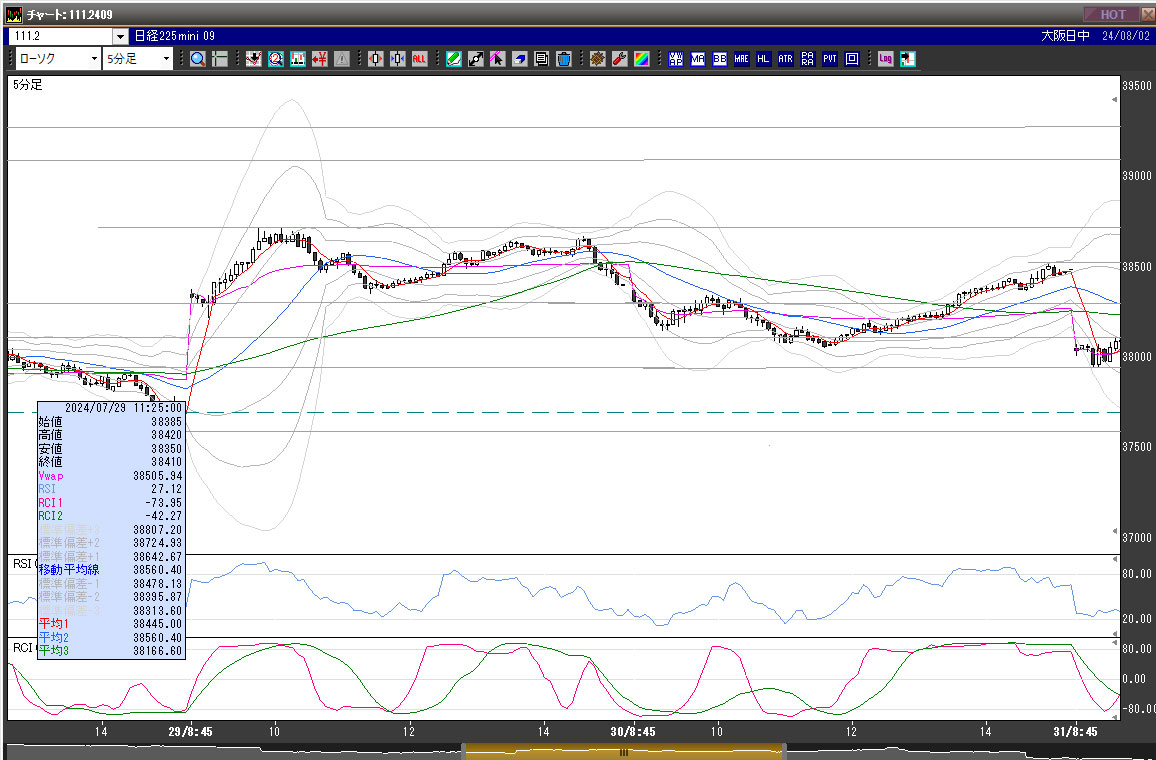Image resolution: width=1156 pixels, height=760 pixels.
Task: Click the 日経225mini 09 instrument name
Action: click(x=175, y=36)
